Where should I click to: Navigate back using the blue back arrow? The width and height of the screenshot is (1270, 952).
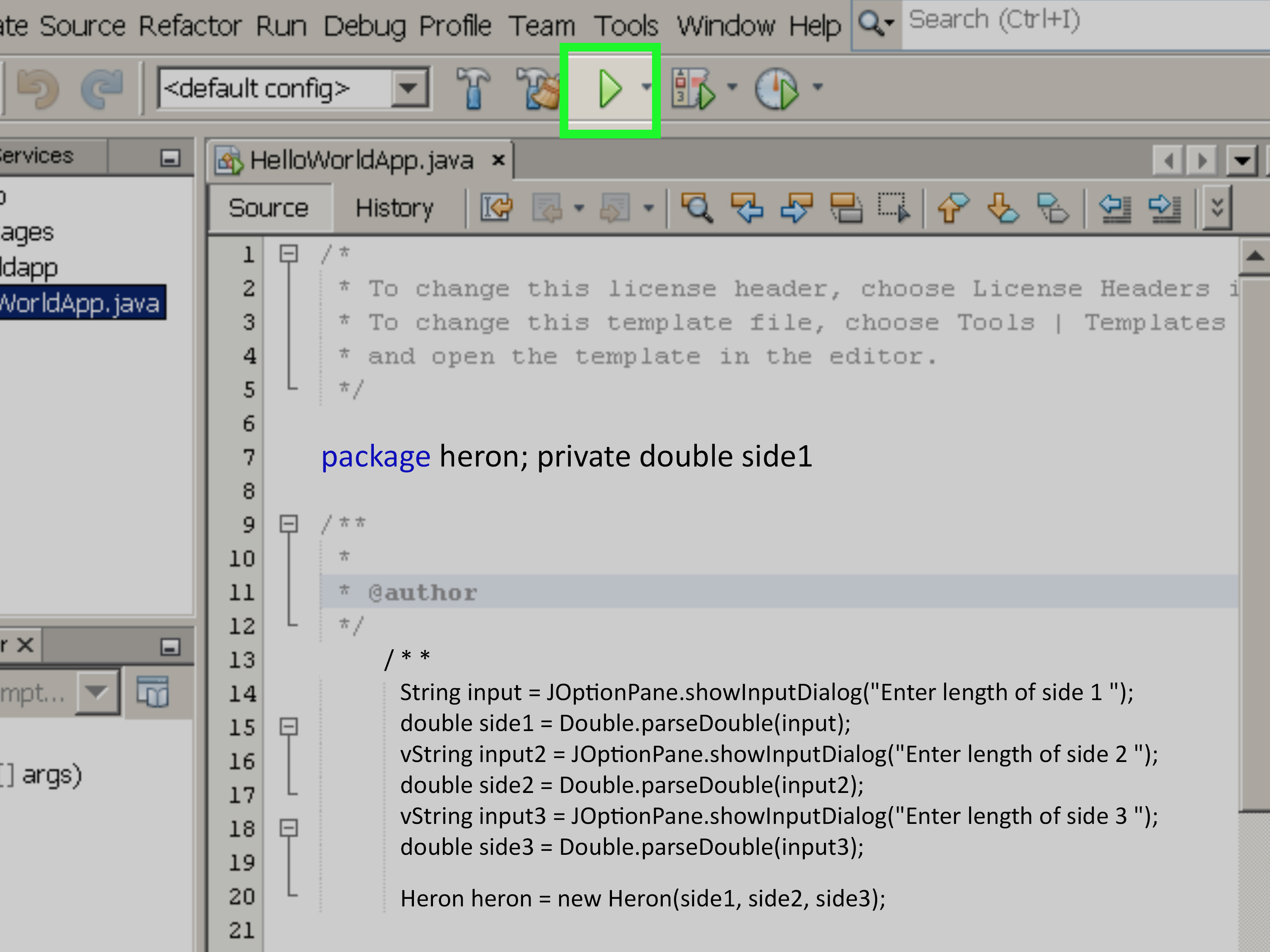click(x=748, y=208)
